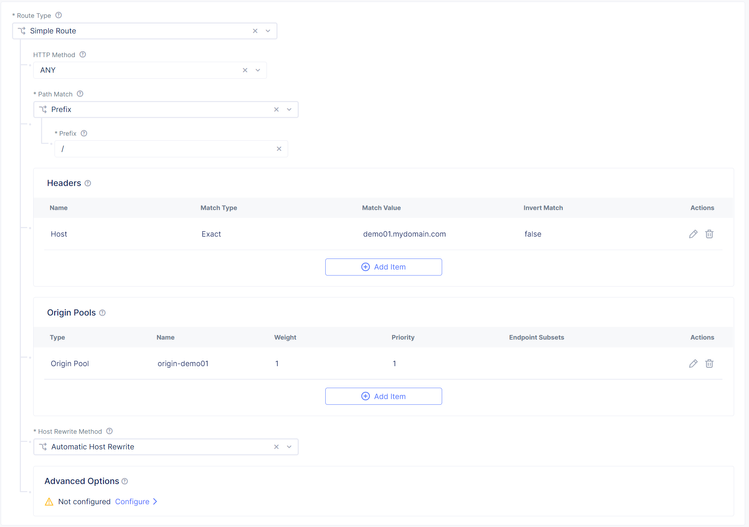The image size is (749, 527).
Task: Open Advanced Options help icon
Action: [125, 482]
